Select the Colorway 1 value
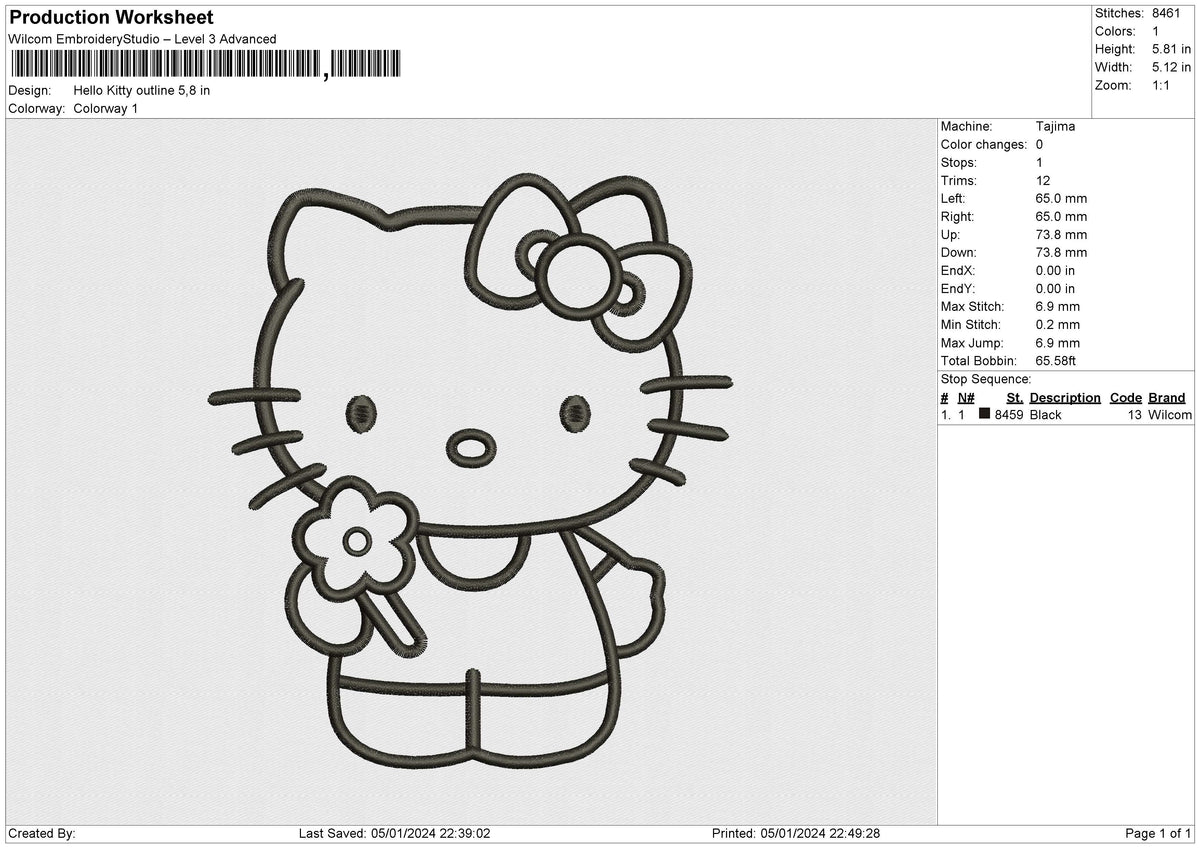Viewport: 1200px width, 848px height. (106, 108)
